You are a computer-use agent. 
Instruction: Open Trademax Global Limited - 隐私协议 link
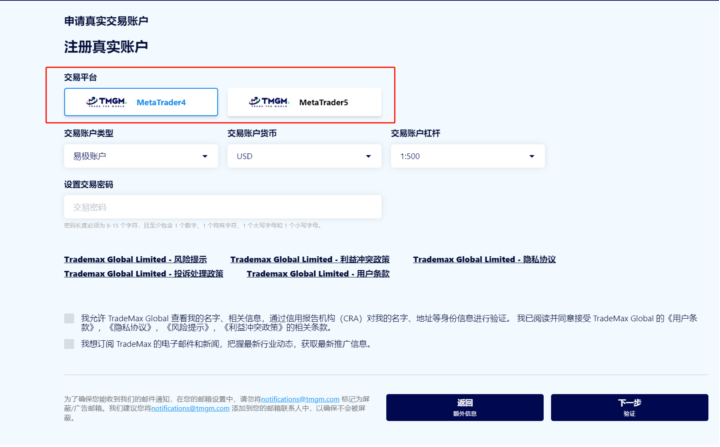point(484,260)
